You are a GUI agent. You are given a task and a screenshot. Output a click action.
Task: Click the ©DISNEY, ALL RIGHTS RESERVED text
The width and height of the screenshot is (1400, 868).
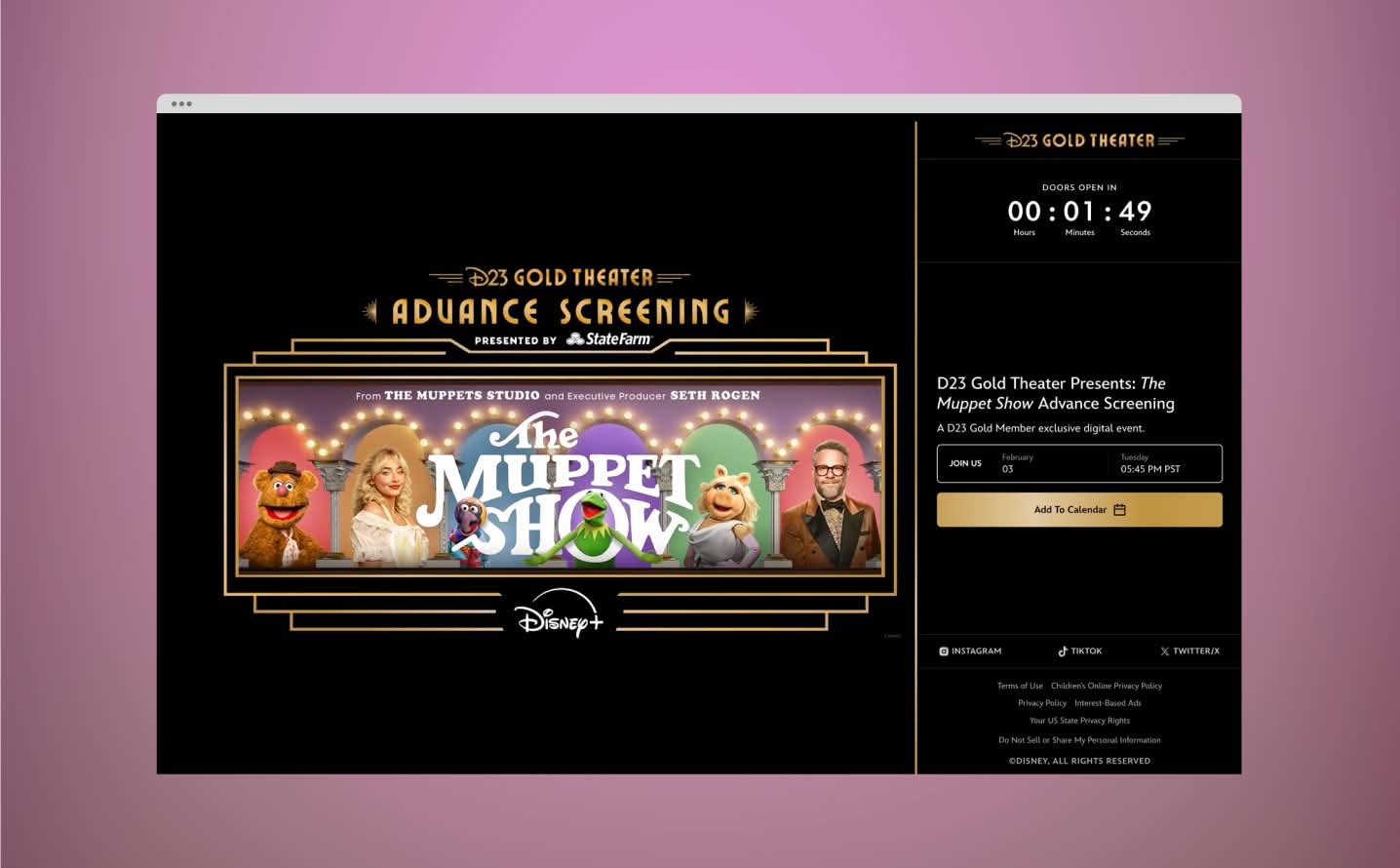click(1079, 761)
